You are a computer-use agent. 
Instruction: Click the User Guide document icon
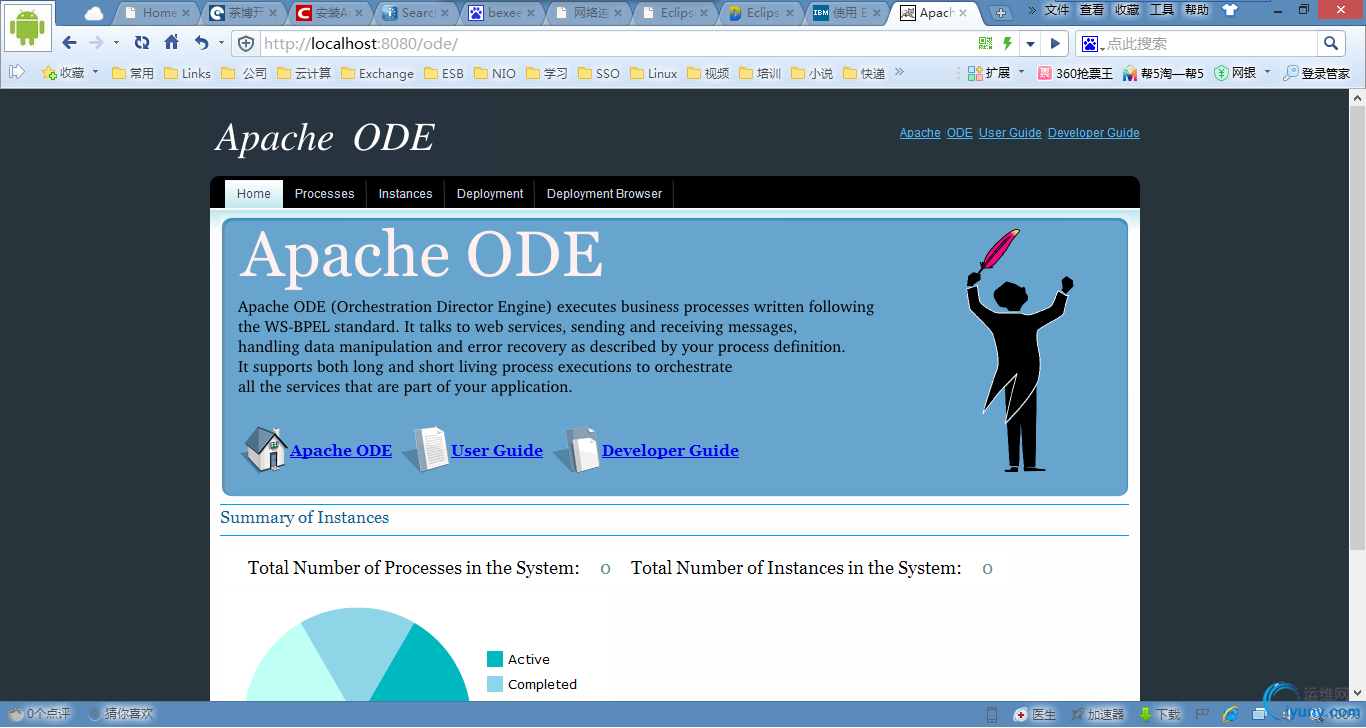click(x=427, y=449)
